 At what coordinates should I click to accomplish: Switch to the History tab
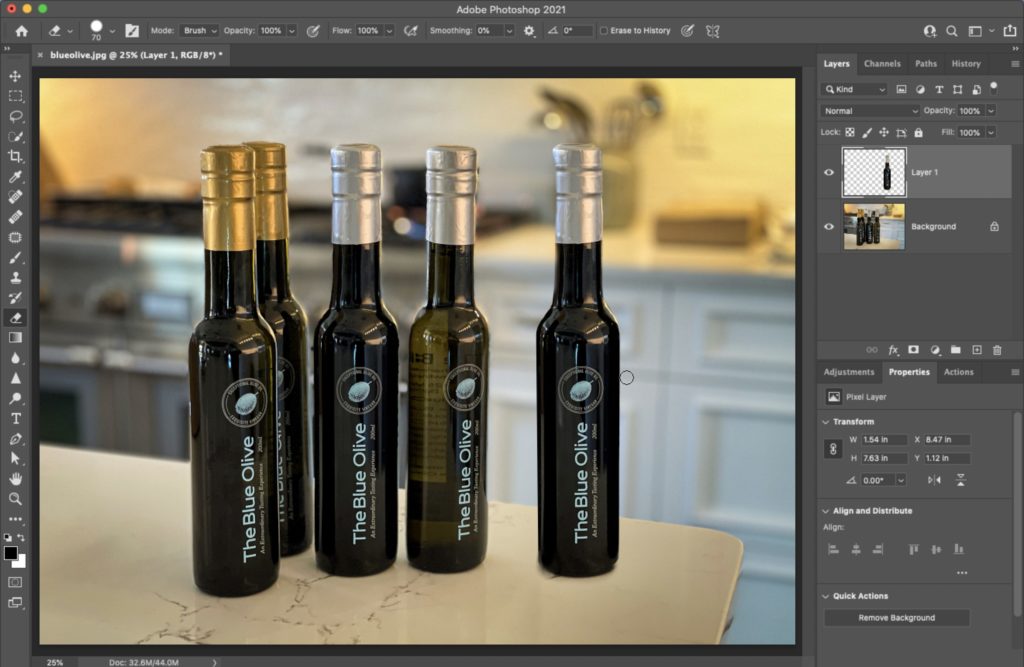pyautogui.click(x=966, y=64)
